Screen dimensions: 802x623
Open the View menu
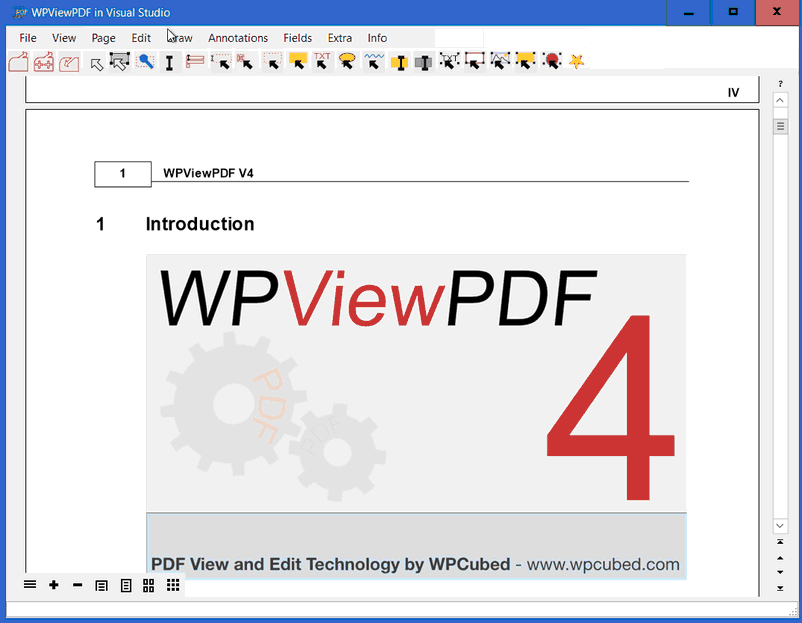click(64, 38)
